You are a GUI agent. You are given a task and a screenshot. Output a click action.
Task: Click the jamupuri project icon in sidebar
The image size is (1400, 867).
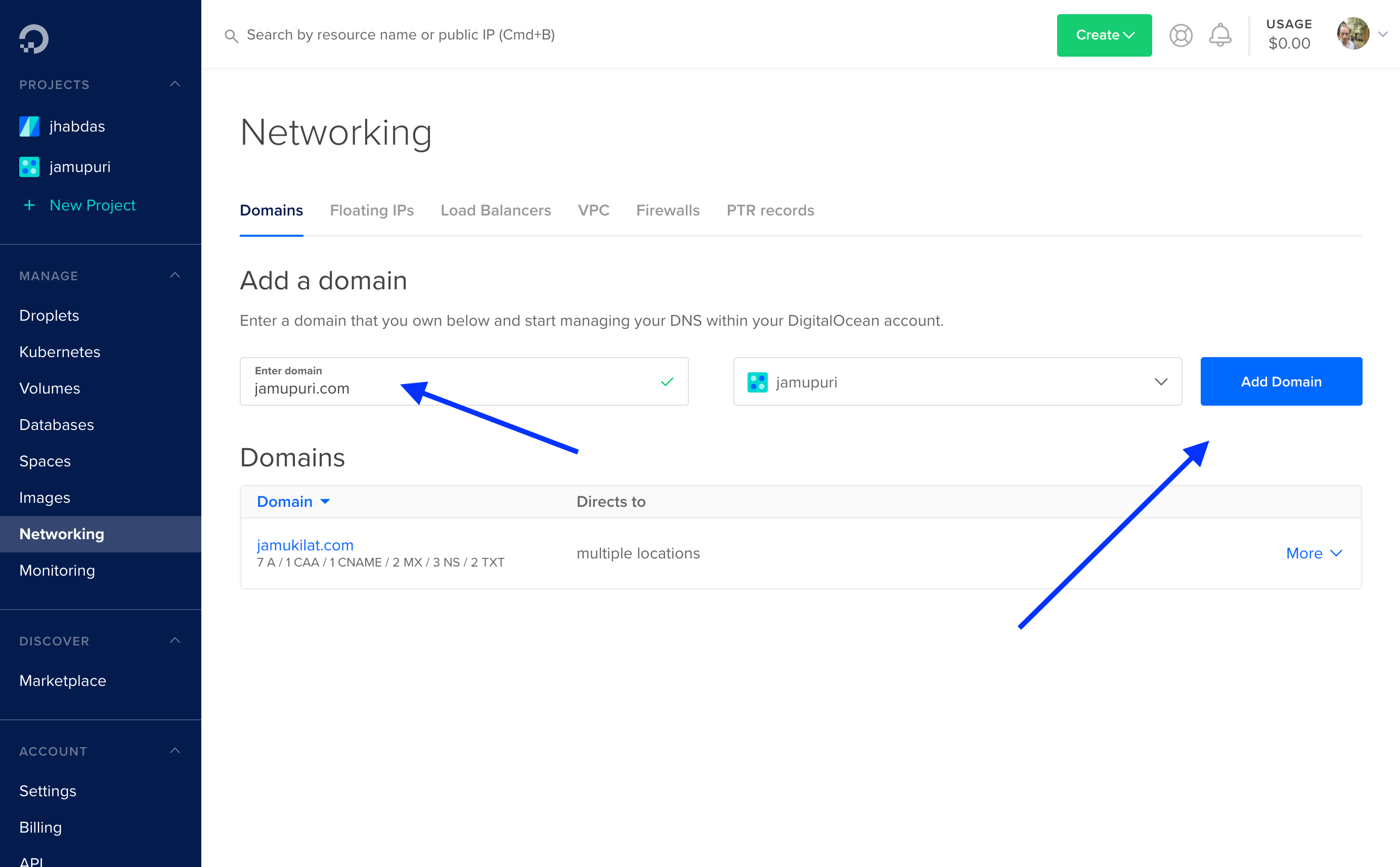point(29,167)
